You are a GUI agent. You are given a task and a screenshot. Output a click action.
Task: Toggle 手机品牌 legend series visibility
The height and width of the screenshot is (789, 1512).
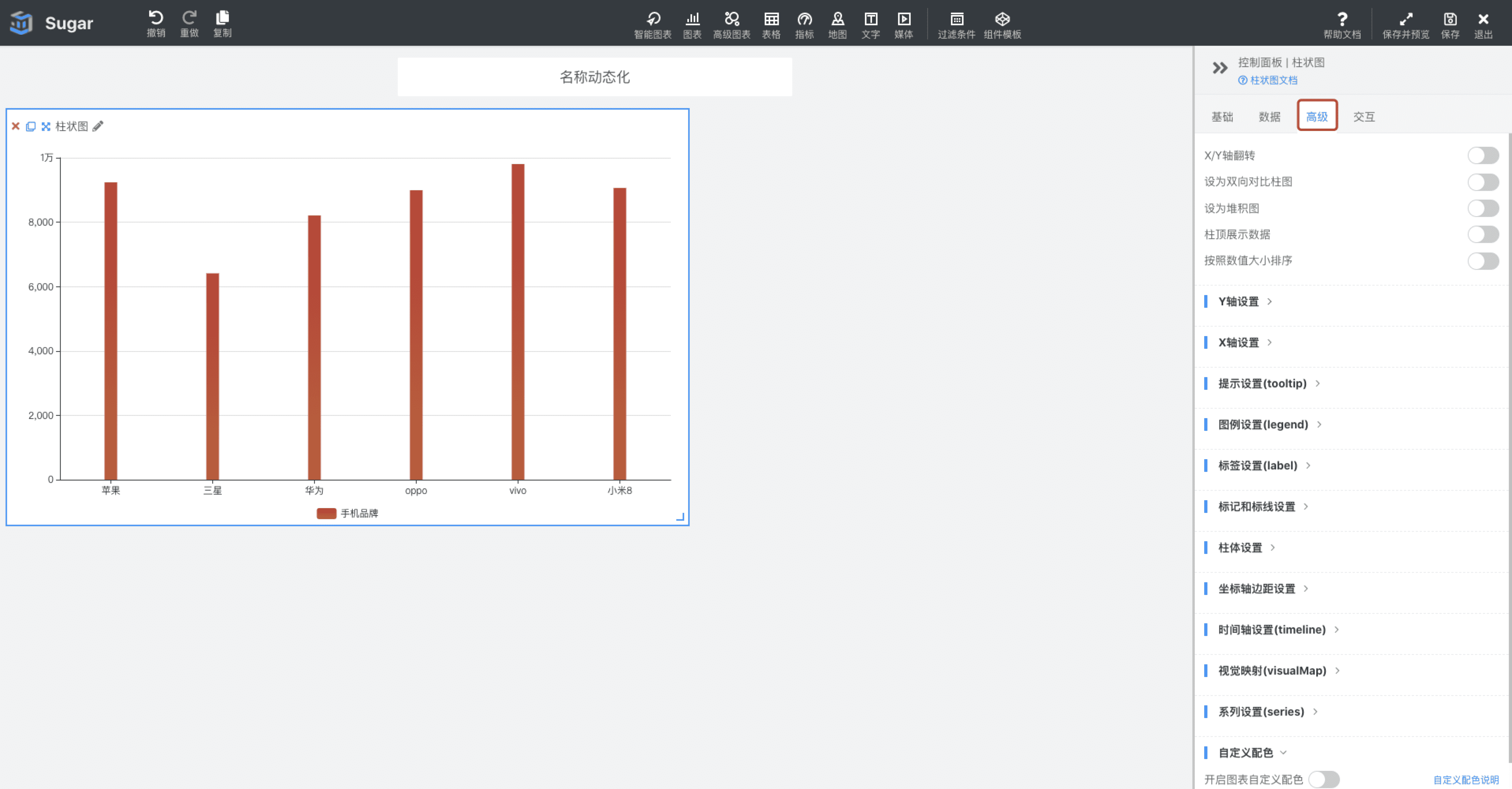(348, 514)
